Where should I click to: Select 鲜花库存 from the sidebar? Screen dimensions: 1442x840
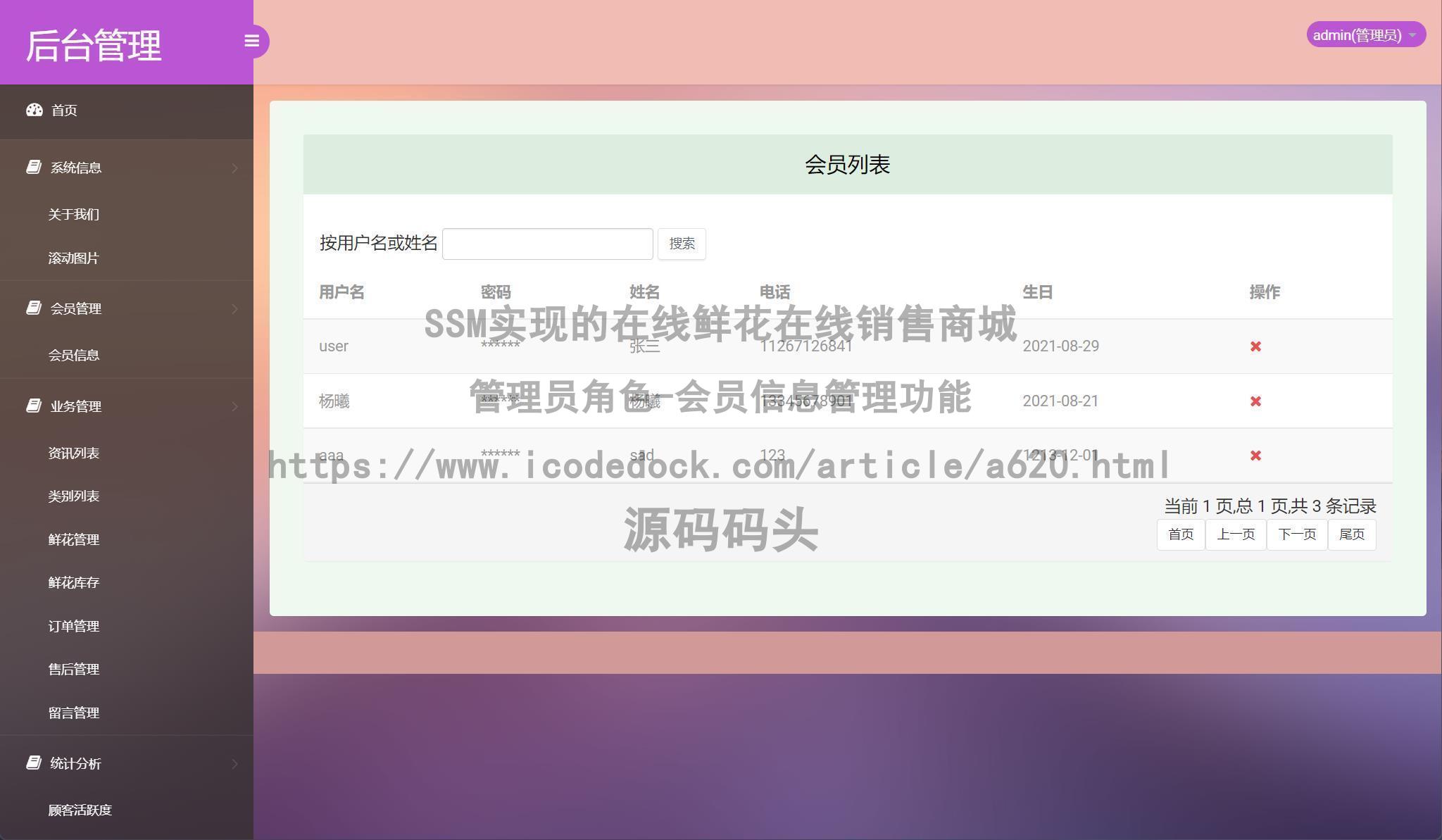[x=74, y=582]
